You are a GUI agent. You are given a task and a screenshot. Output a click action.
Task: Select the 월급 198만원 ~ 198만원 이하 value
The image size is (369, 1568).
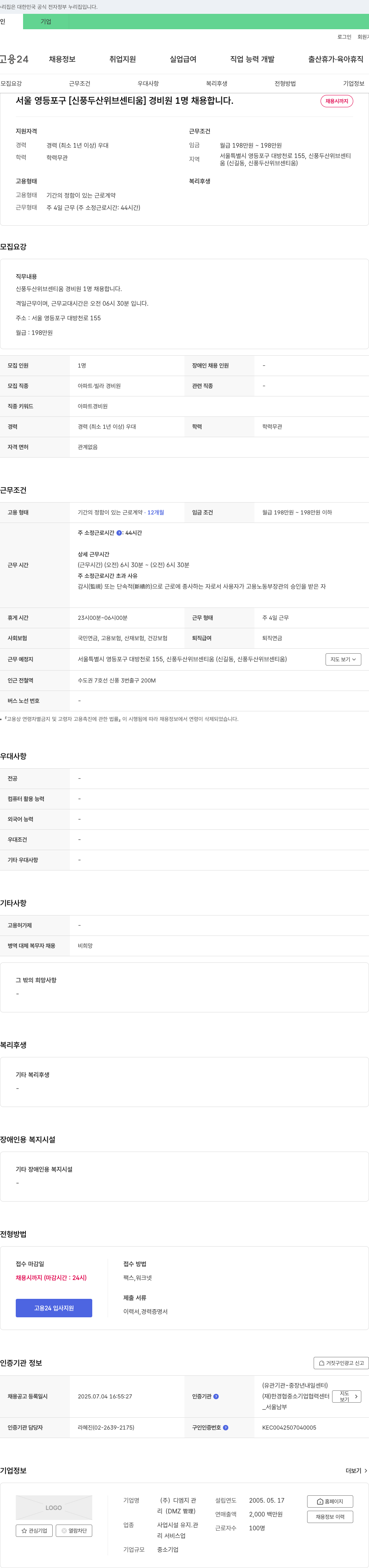pyautogui.click(x=297, y=513)
